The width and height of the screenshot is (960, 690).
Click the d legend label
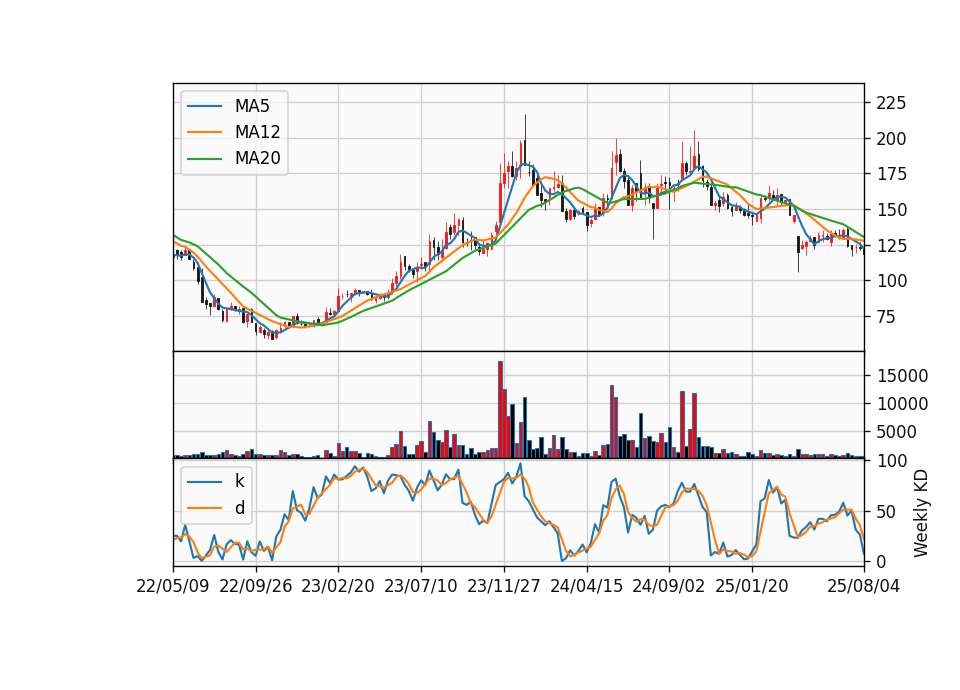[239, 508]
